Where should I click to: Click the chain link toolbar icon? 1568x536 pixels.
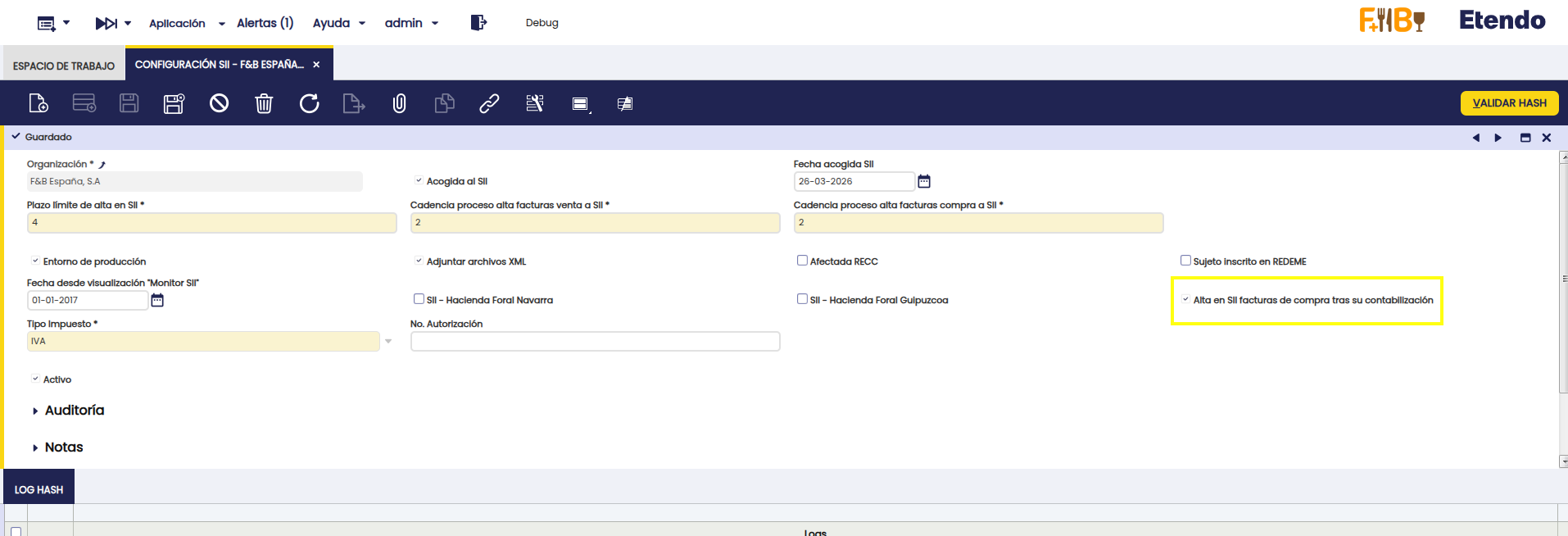(489, 103)
